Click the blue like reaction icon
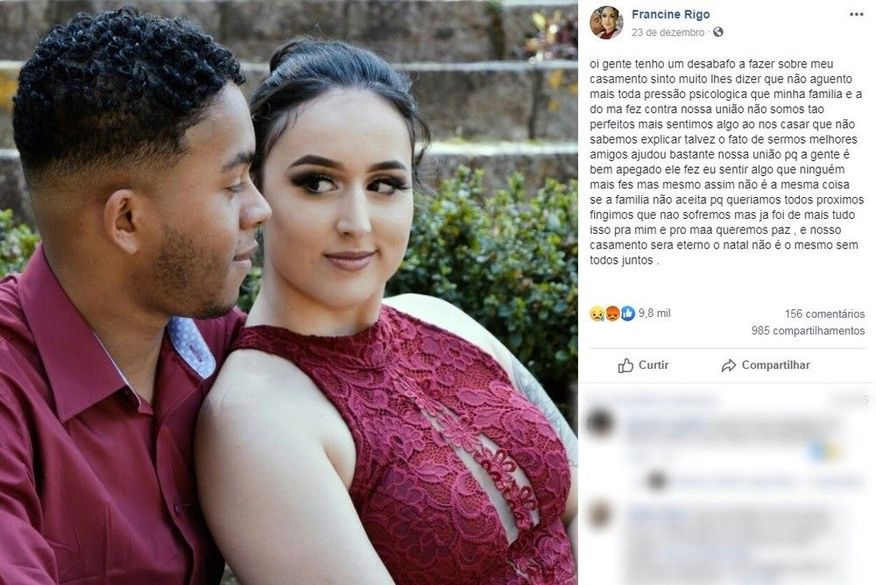The width and height of the screenshot is (876, 585). [x=627, y=313]
